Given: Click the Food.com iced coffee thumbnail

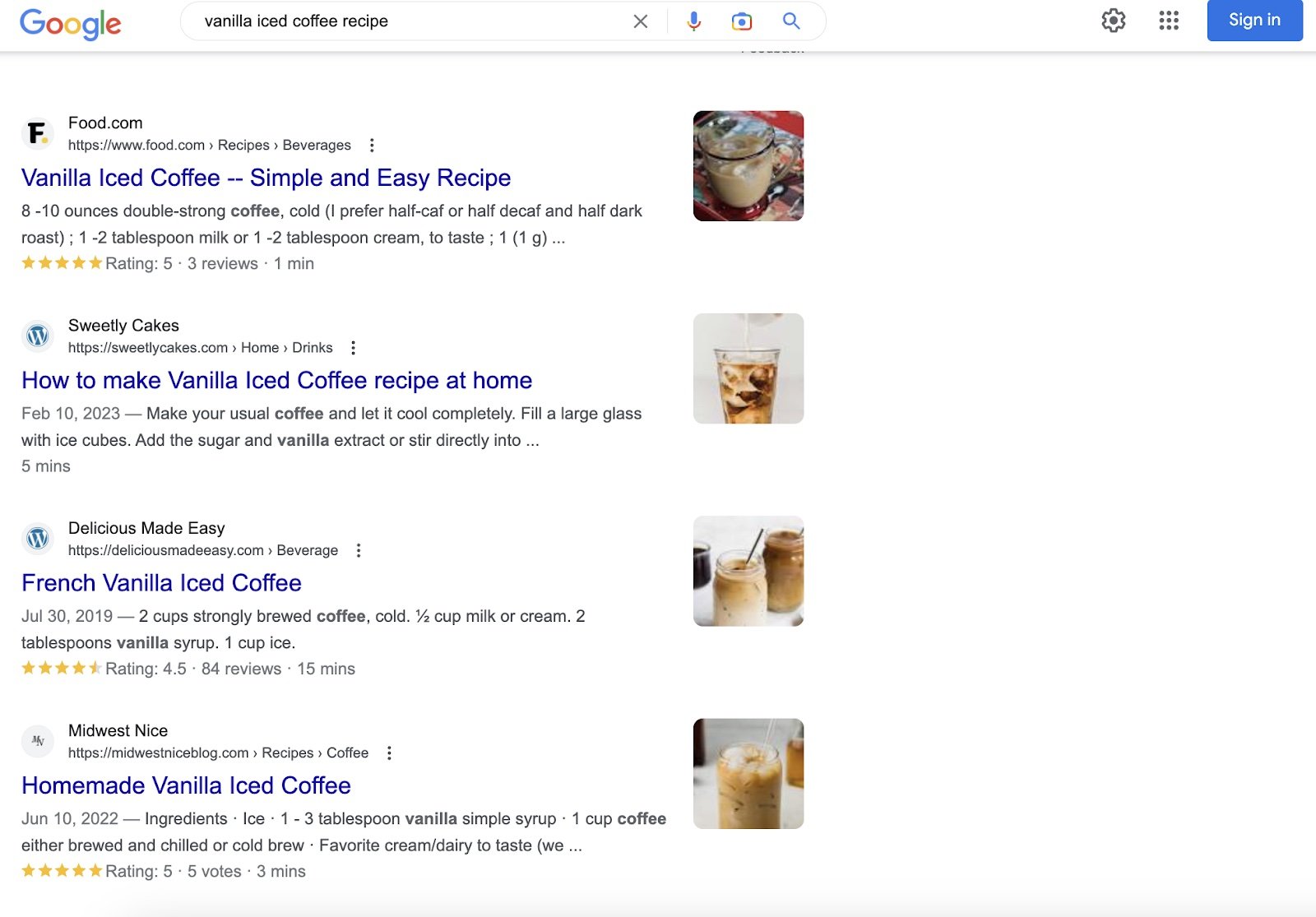Looking at the screenshot, I should pyautogui.click(x=748, y=166).
